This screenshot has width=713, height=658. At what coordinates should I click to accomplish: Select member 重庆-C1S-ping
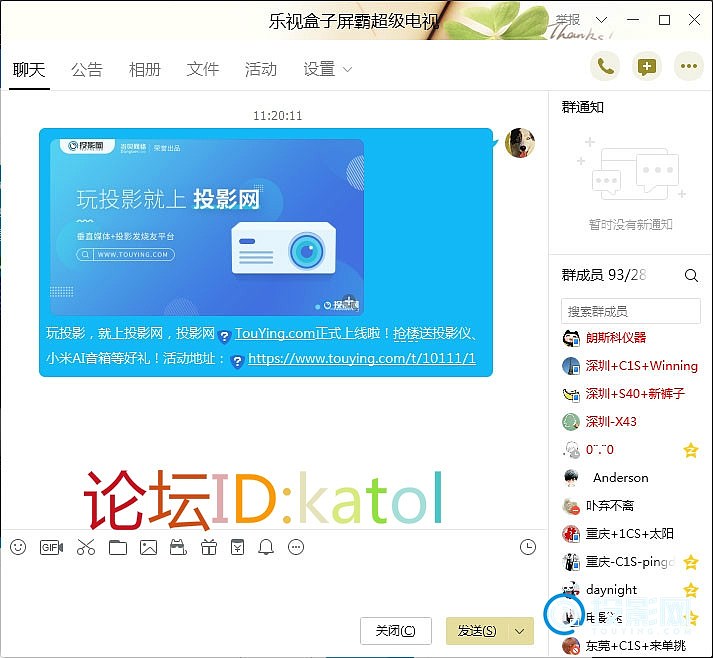[x=631, y=562]
